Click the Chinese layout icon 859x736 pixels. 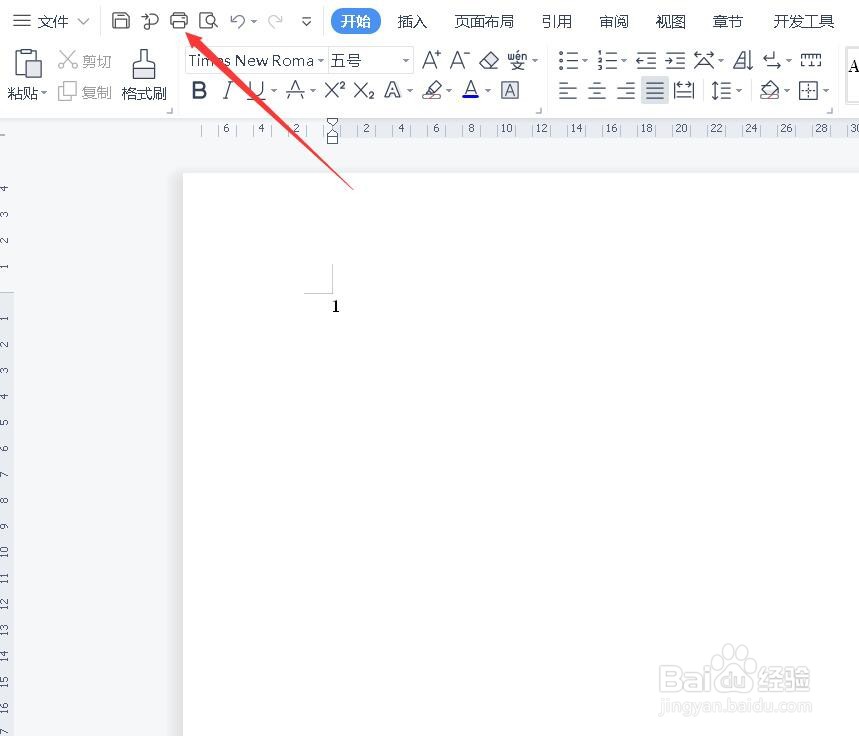(704, 60)
